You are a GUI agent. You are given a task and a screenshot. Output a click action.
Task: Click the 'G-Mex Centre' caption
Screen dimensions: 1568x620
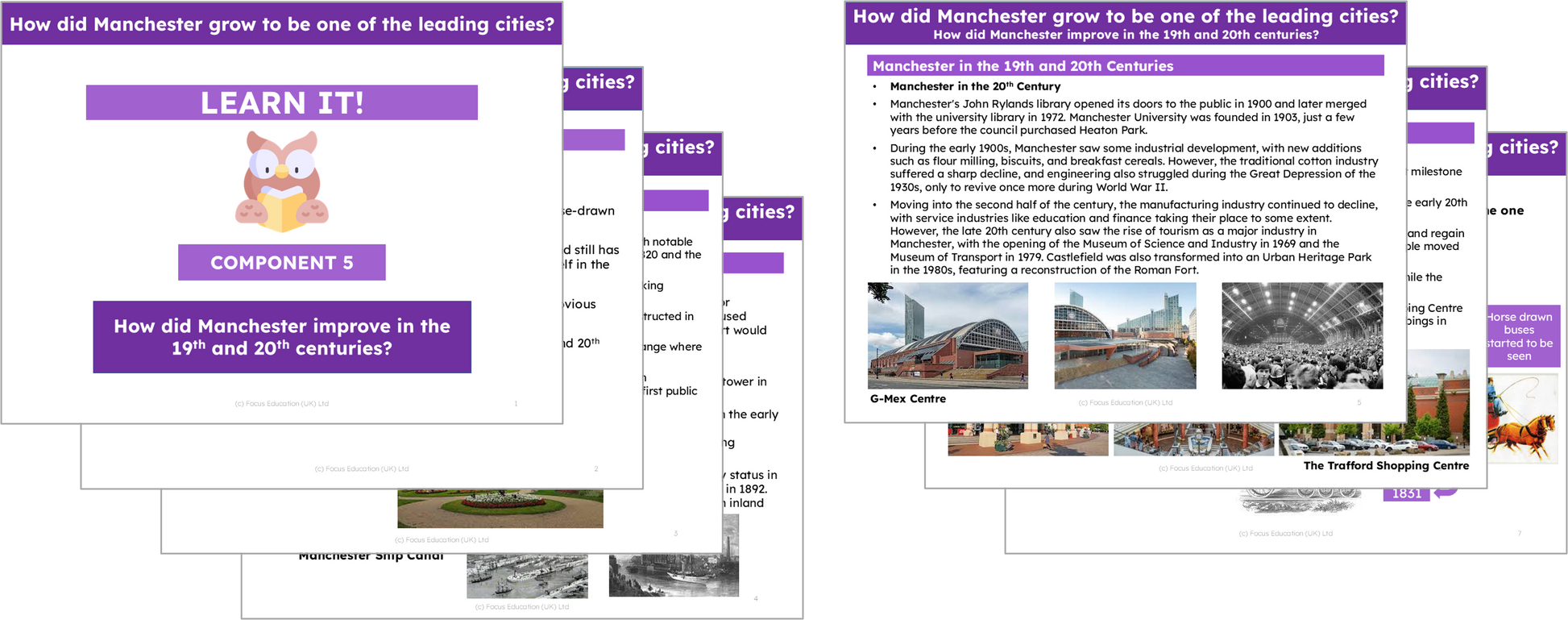pos(908,398)
